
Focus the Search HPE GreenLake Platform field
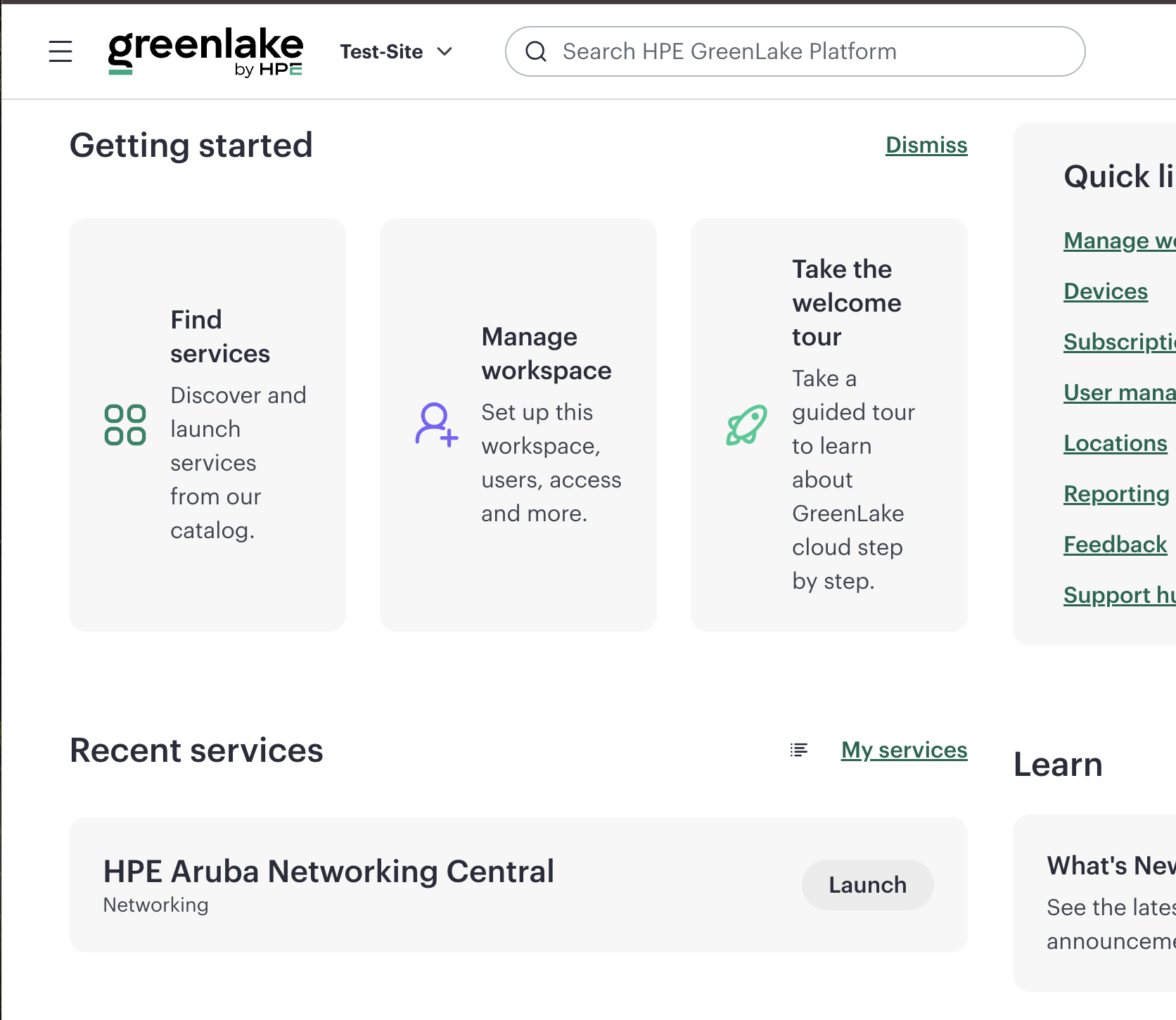[x=795, y=51]
